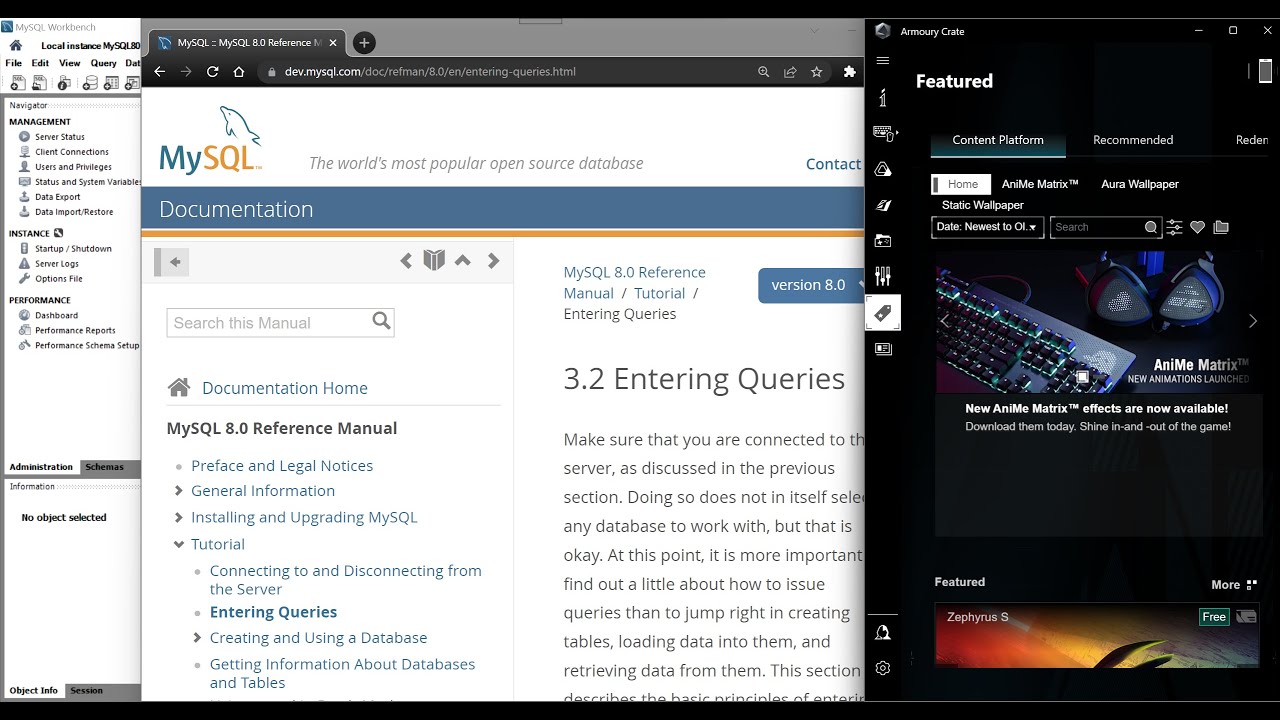Viewport: 1280px width, 720px height.
Task: Show favorites with the heart icon
Action: [1197, 227]
